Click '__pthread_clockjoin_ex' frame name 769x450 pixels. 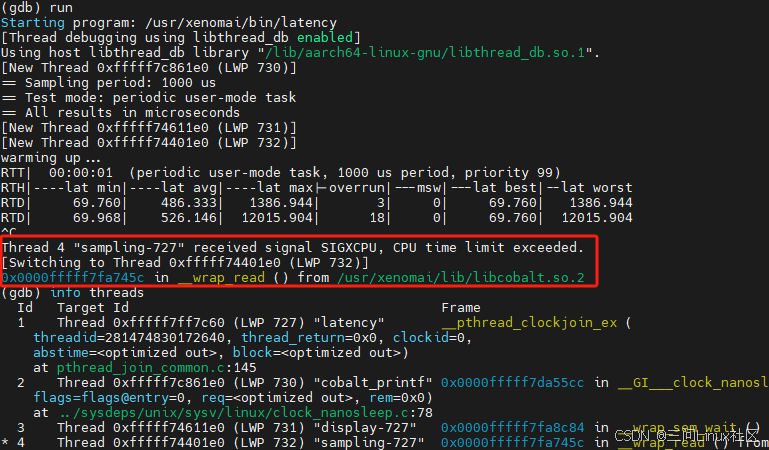click(529, 323)
